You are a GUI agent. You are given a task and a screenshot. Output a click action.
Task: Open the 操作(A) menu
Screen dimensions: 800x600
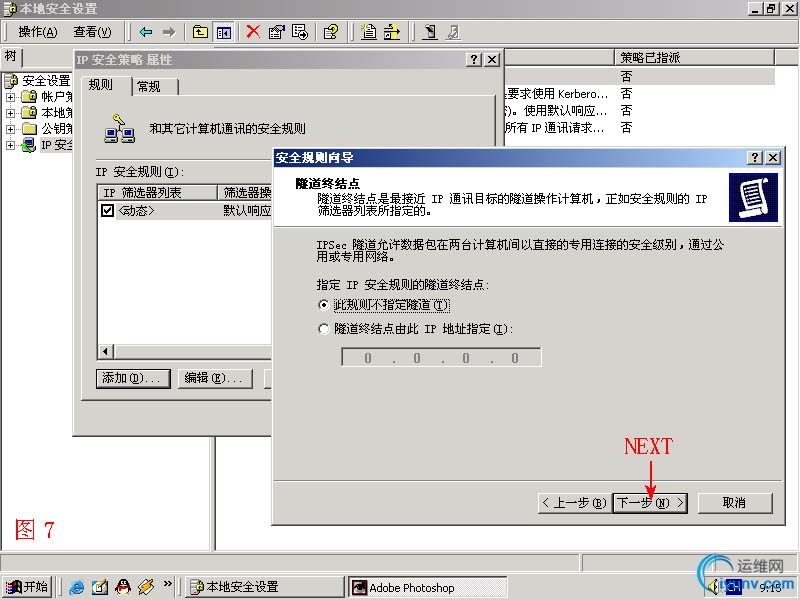(38, 32)
